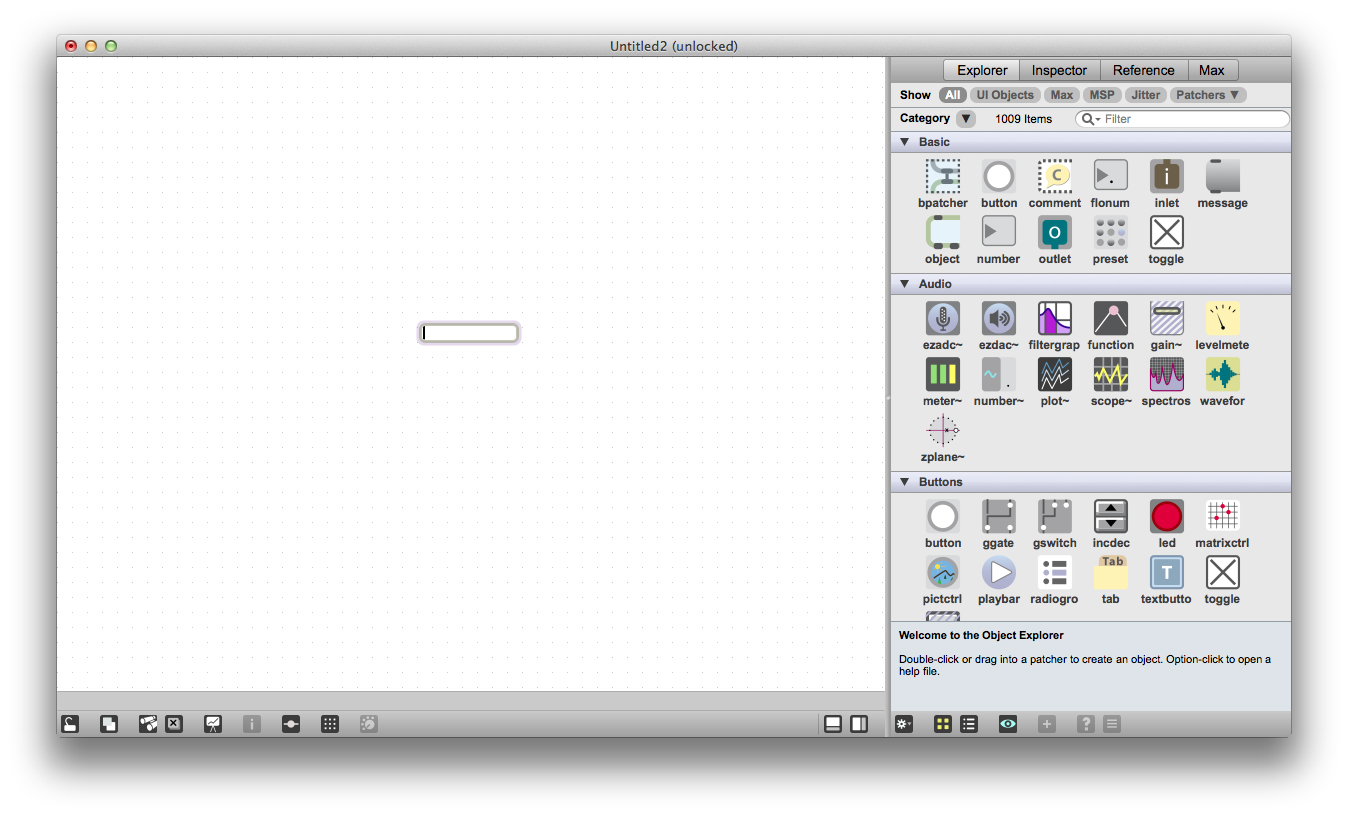Select the comment object icon

click(1054, 177)
